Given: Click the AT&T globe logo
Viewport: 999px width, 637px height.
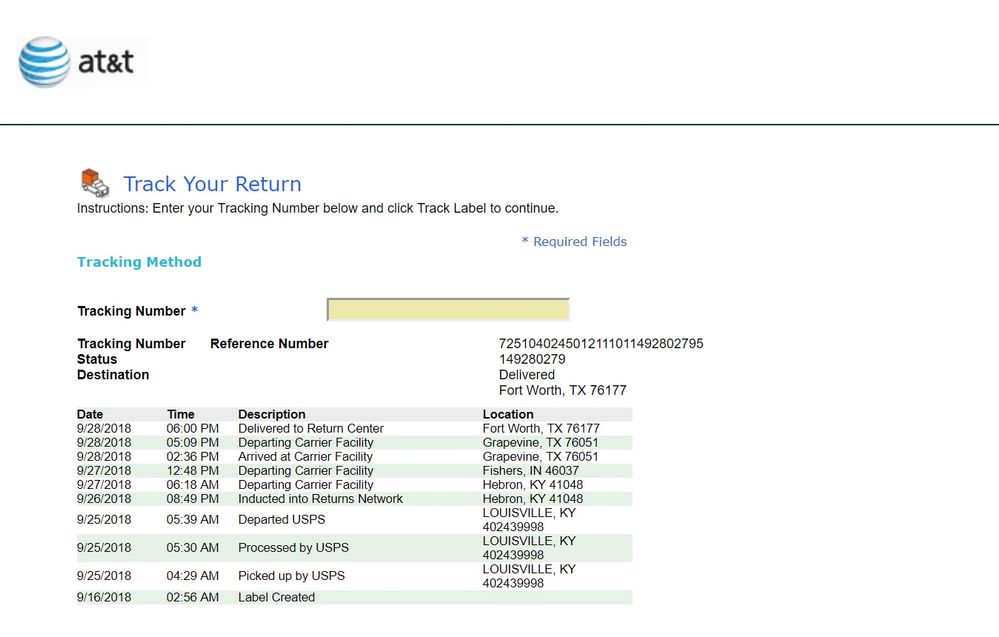Looking at the screenshot, I should coord(44,62).
